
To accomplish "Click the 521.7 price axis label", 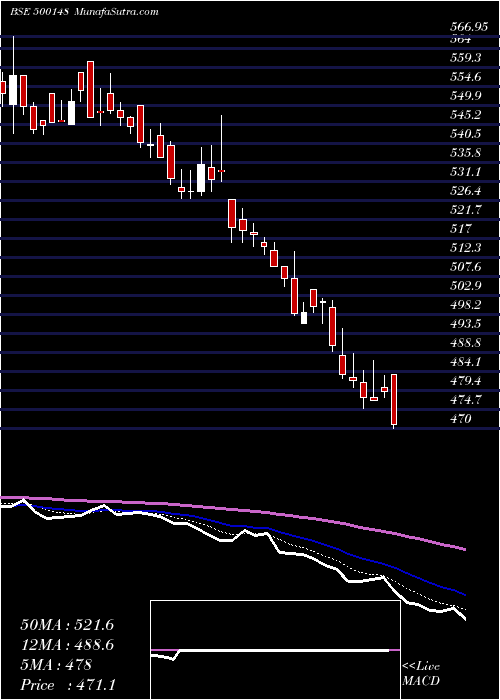I will tap(465, 209).
